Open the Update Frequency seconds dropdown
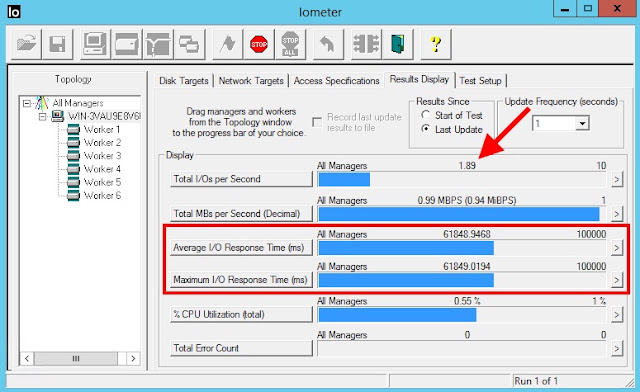The width and height of the screenshot is (640, 392). [x=582, y=123]
